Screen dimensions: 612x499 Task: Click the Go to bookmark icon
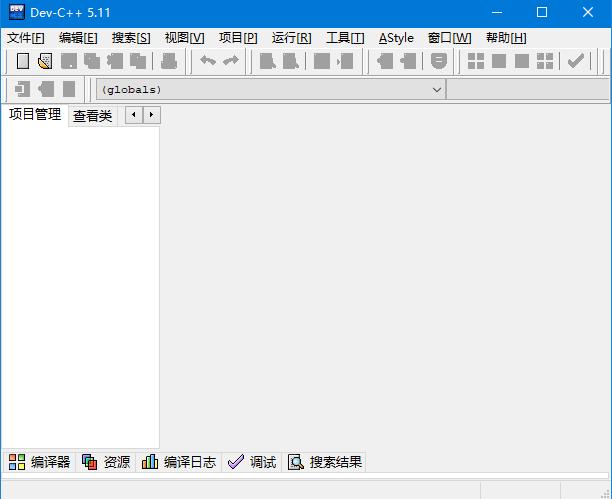pos(69,89)
